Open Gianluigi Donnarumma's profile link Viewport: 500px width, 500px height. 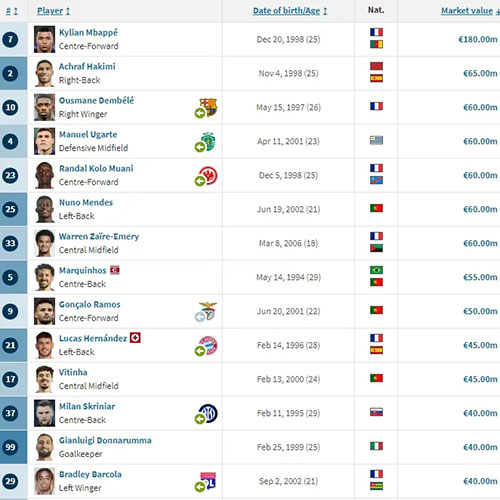click(105, 440)
